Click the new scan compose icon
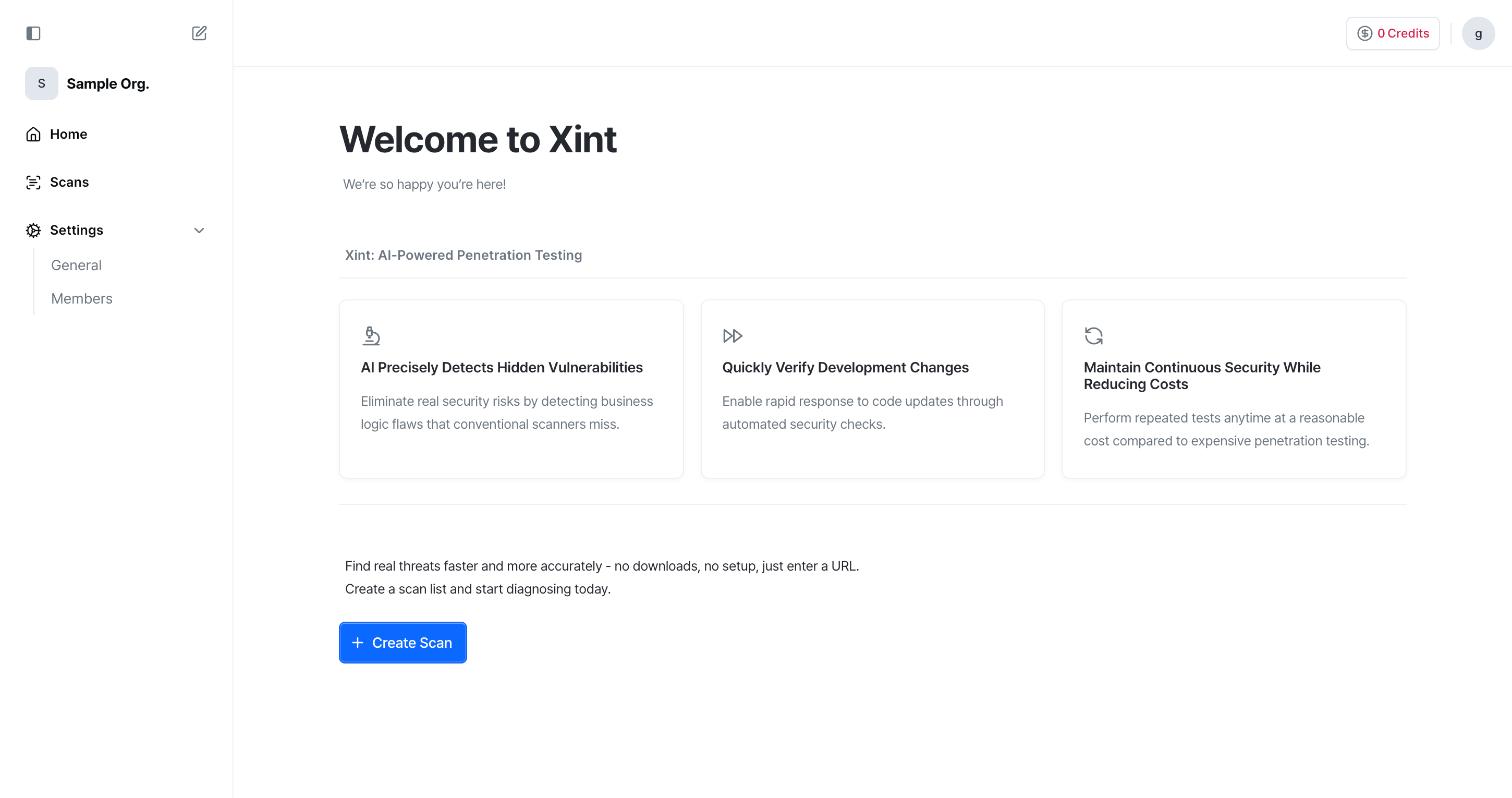The height and width of the screenshot is (798, 1512). (x=199, y=33)
